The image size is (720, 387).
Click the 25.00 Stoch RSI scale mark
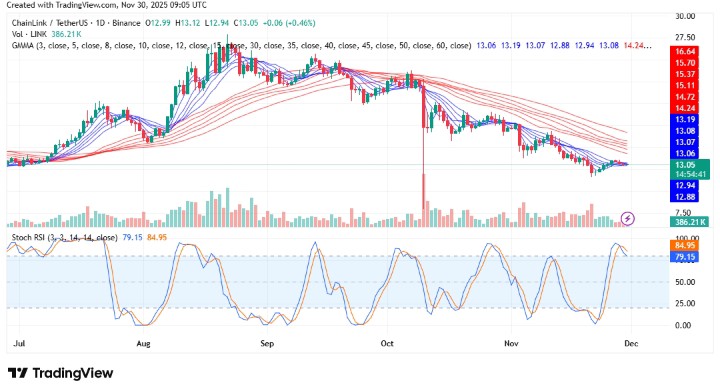(x=685, y=303)
